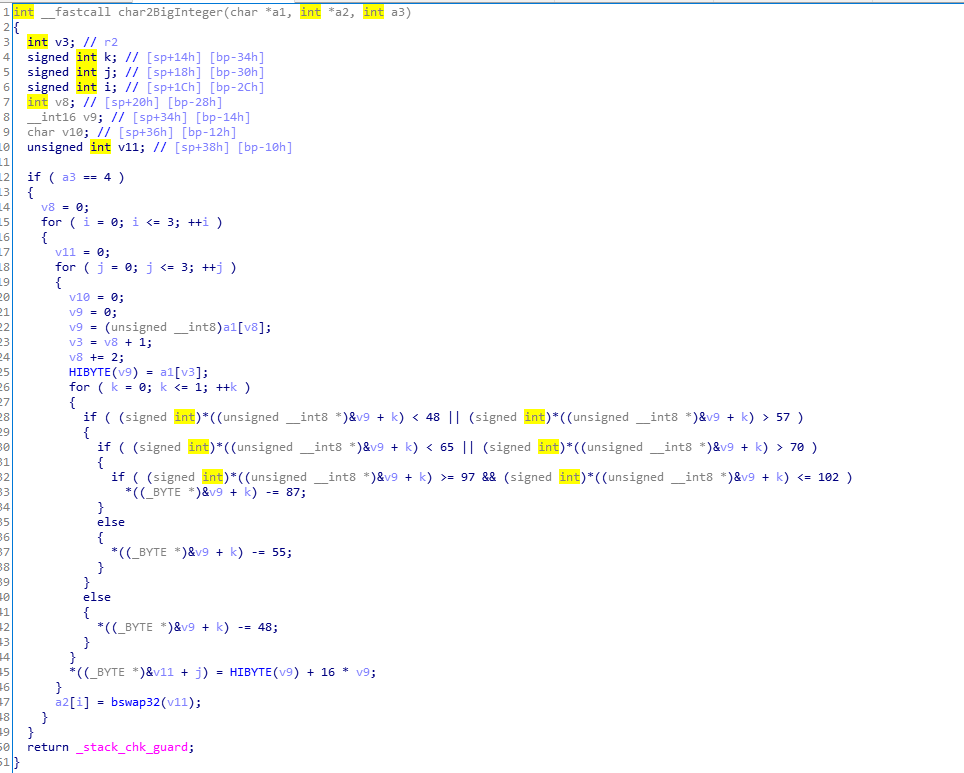964x773 pixels.
Task: Click the a2[i] assignment target
Action: point(73,703)
